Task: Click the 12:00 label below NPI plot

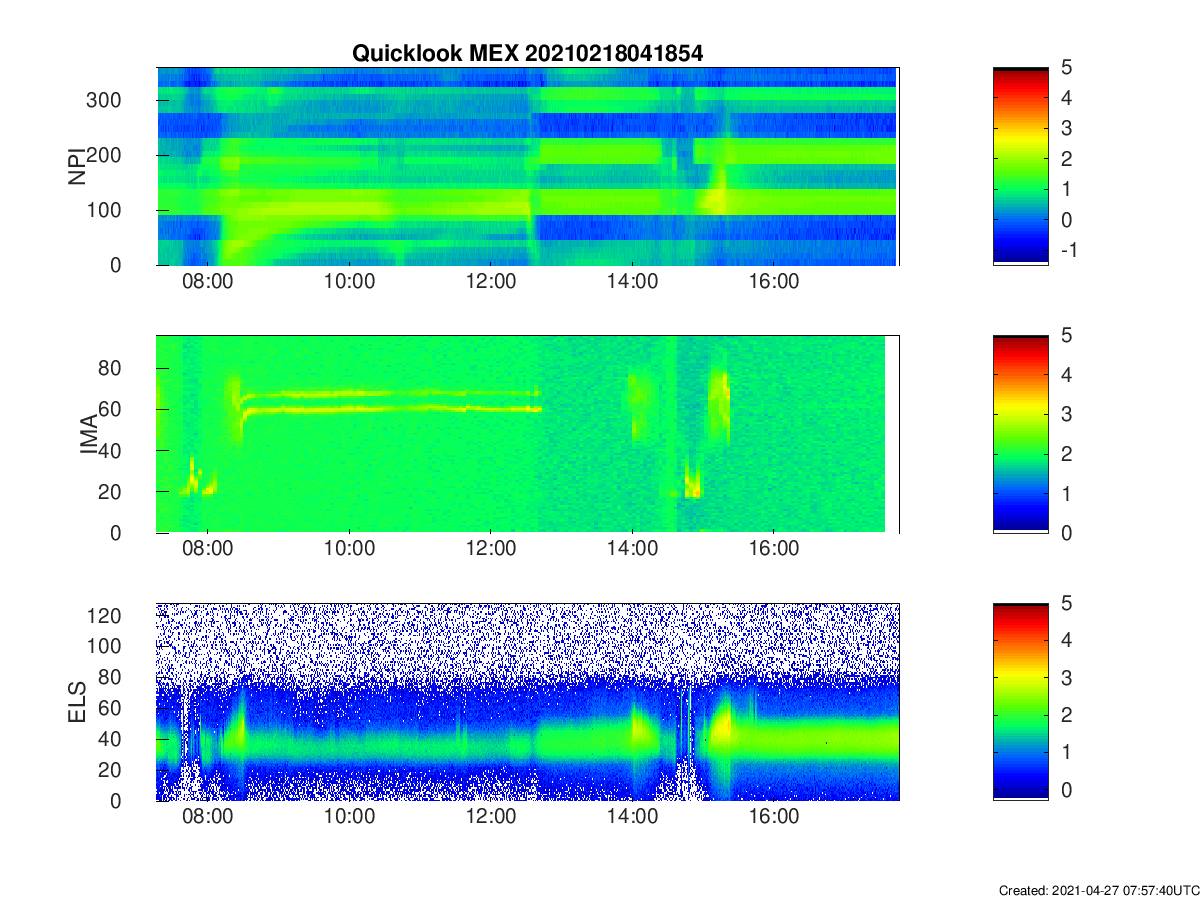Action: (x=491, y=281)
